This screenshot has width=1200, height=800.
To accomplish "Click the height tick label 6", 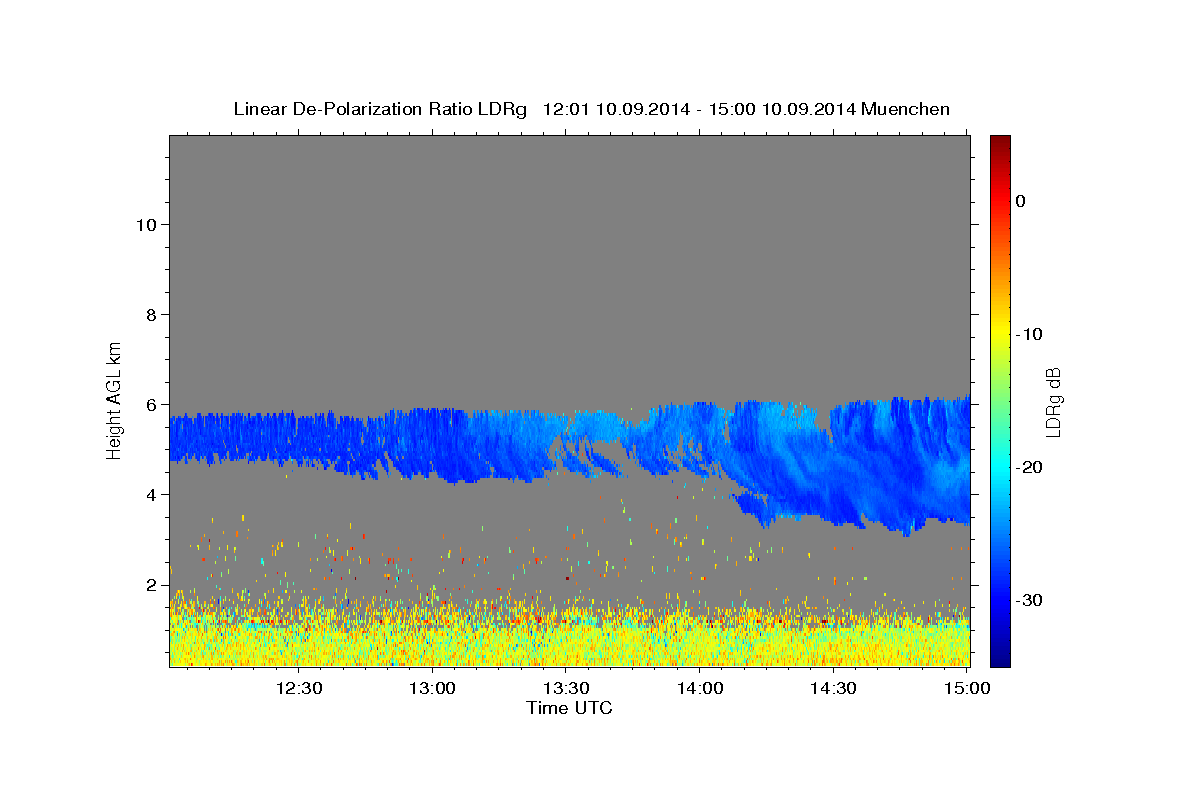I will [x=152, y=404].
